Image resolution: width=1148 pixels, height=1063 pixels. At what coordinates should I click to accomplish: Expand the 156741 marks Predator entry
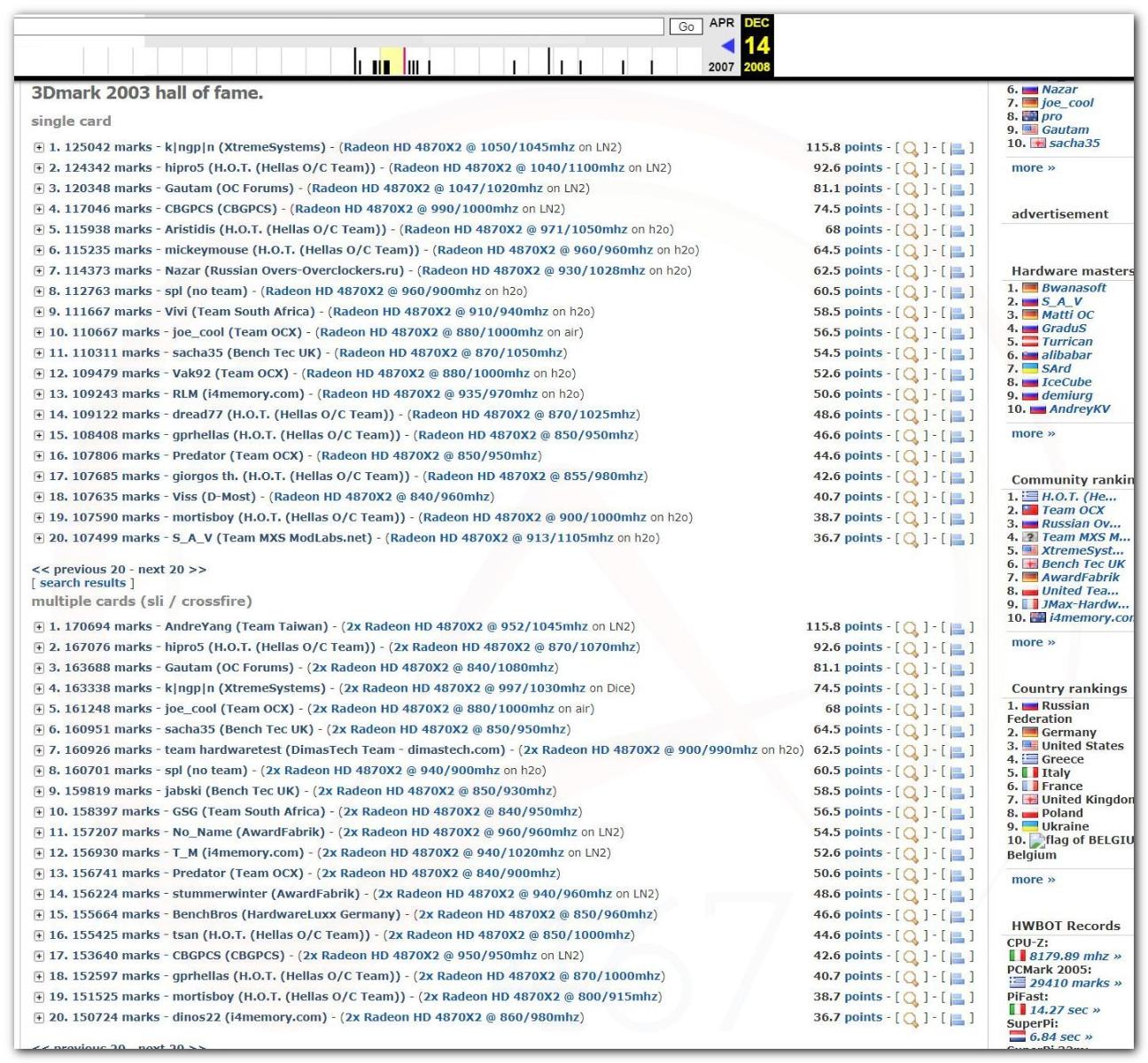tap(39, 873)
